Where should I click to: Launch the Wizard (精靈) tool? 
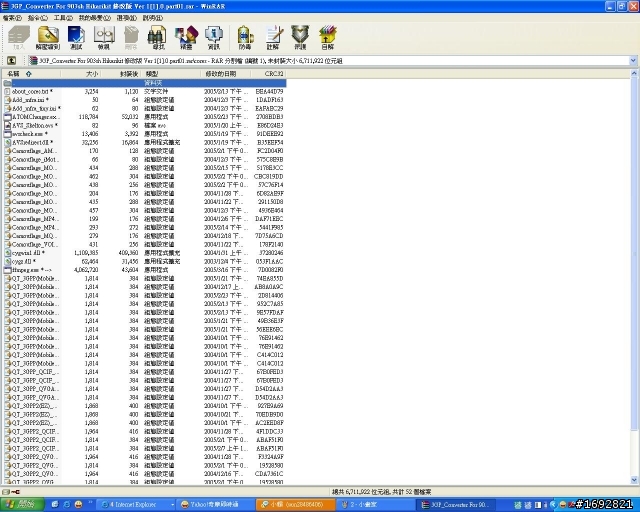[186, 38]
